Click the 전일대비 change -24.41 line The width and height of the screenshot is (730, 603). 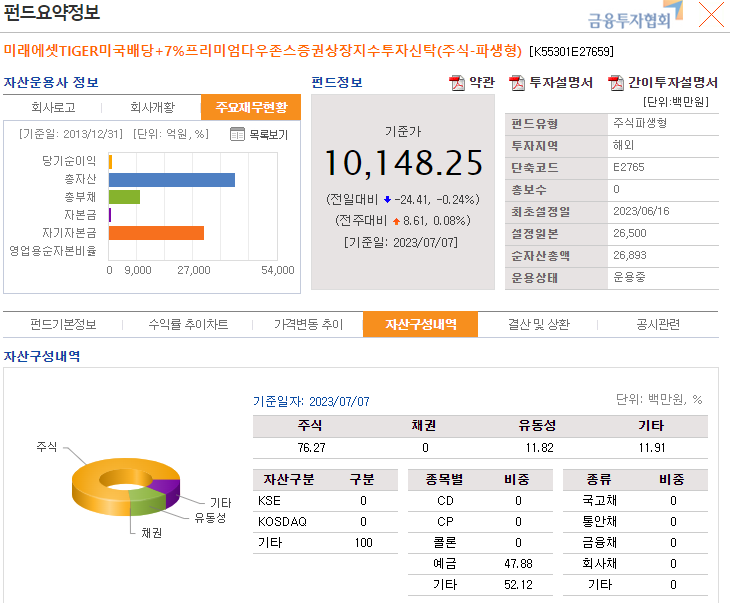click(403, 200)
